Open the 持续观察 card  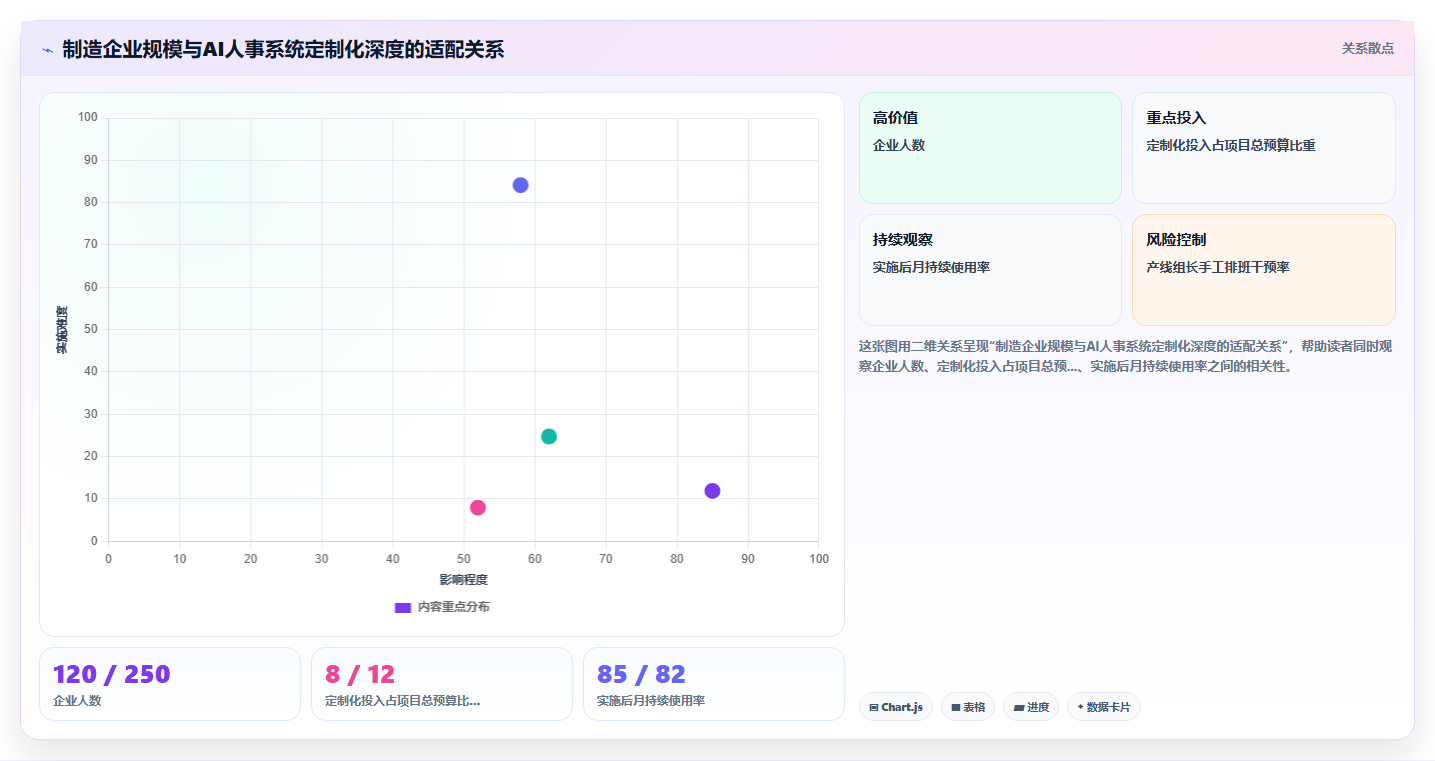tap(990, 270)
